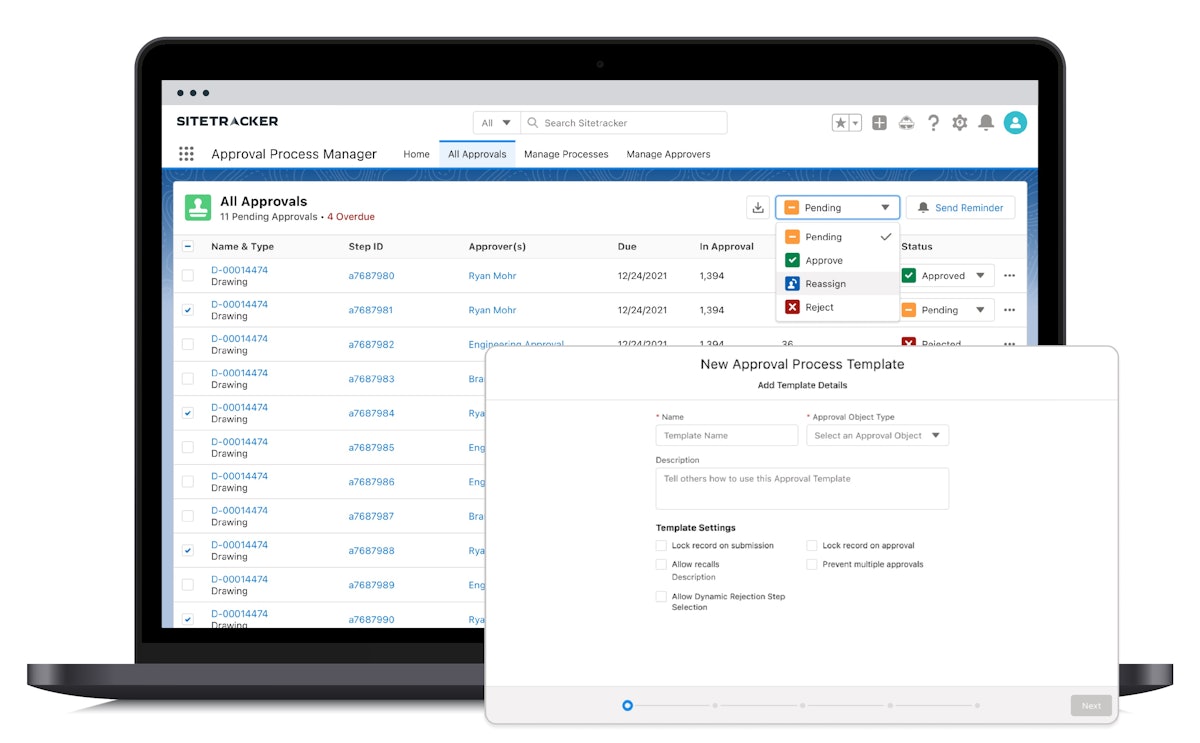This screenshot has width=1200, height=743.
Task: Check the Lock record on submission checkbox
Action: pyautogui.click(x=661, y=545)
